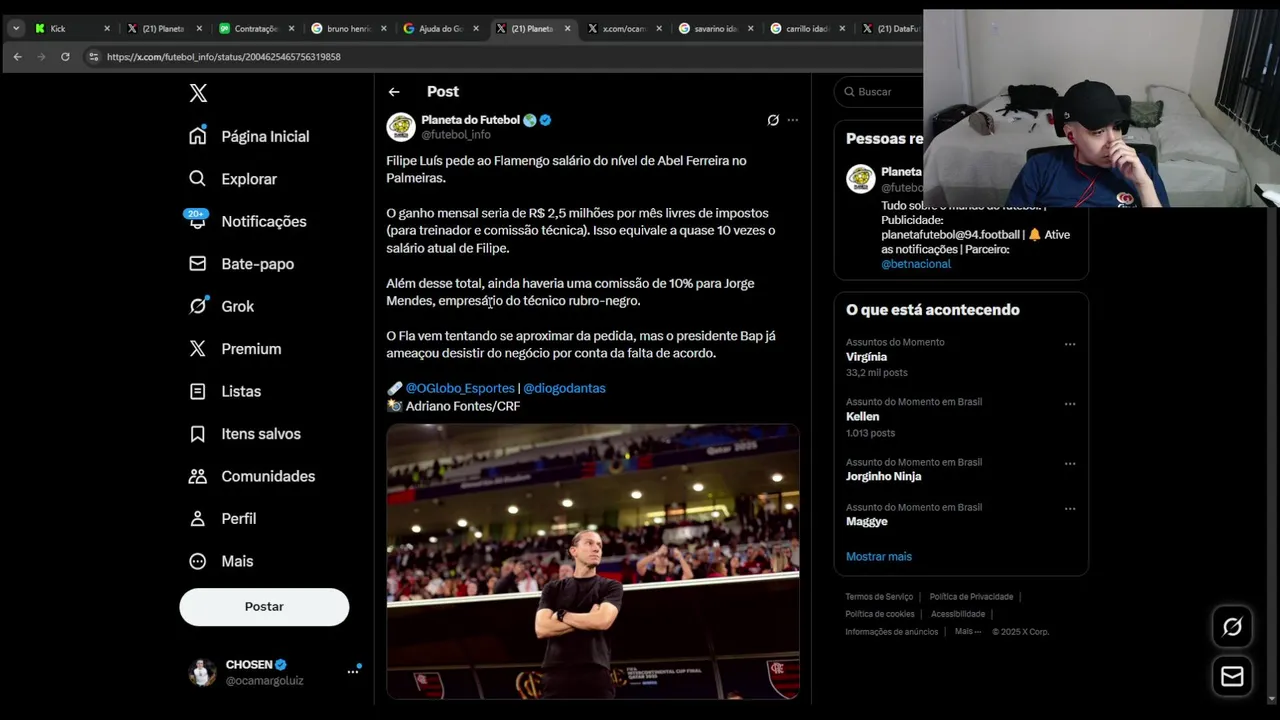This screenshot has height=720, width=1280.
Task: Open the X logo home icon
Action: coord(198,93)
